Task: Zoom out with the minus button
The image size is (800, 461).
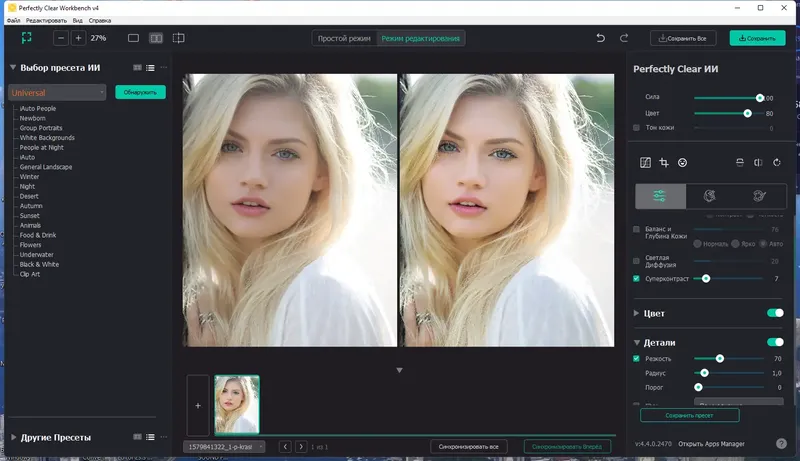Action: tap(61, 38)
